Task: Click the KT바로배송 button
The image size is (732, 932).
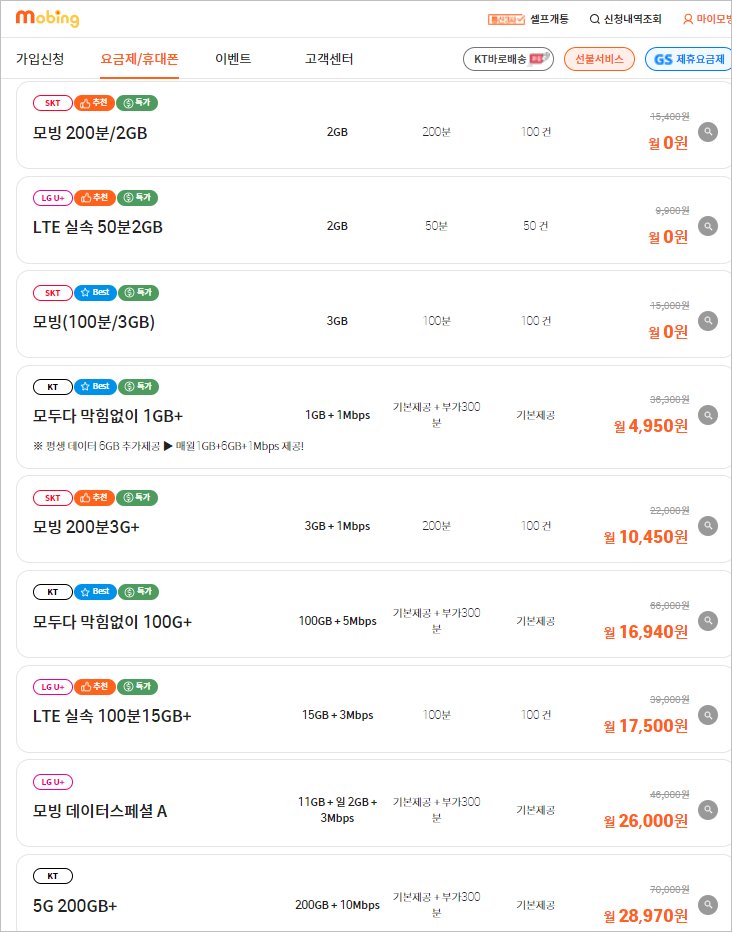Action: (508, 60)
